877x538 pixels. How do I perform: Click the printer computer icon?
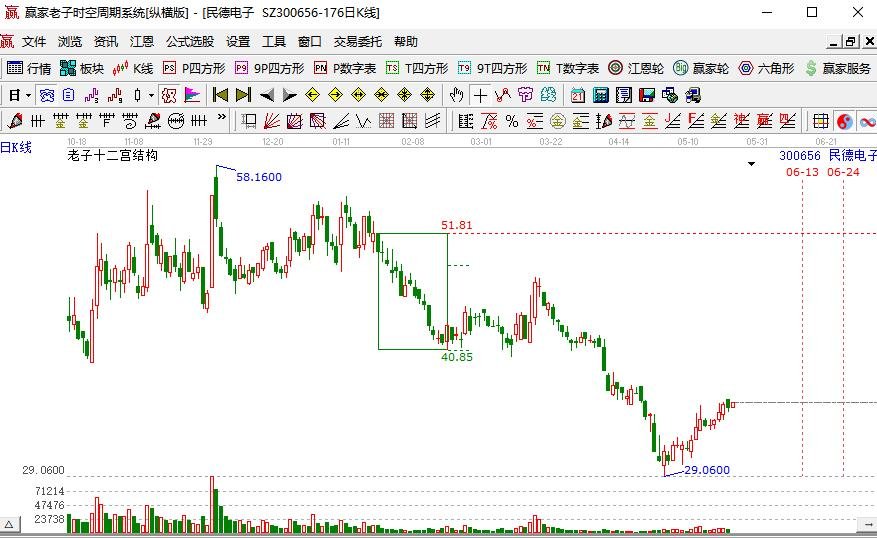pyautogui.click(x=692, y=96)
